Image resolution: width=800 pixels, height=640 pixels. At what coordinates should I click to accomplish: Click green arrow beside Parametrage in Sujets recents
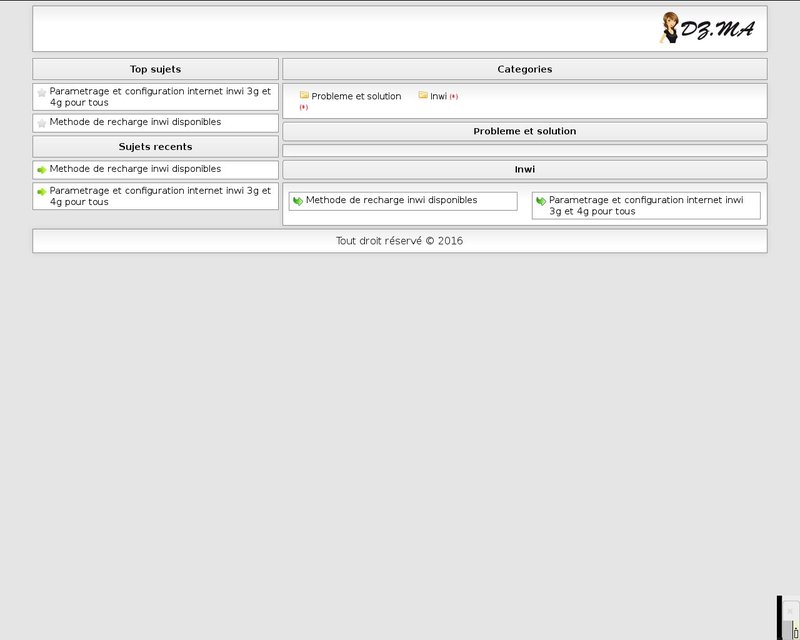[42, 192]
